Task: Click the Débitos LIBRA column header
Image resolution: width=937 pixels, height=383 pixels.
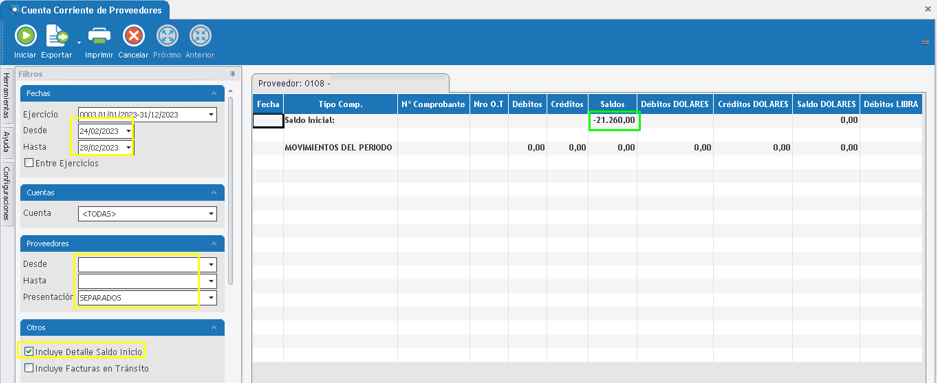Action: click(x=892, y=105)
